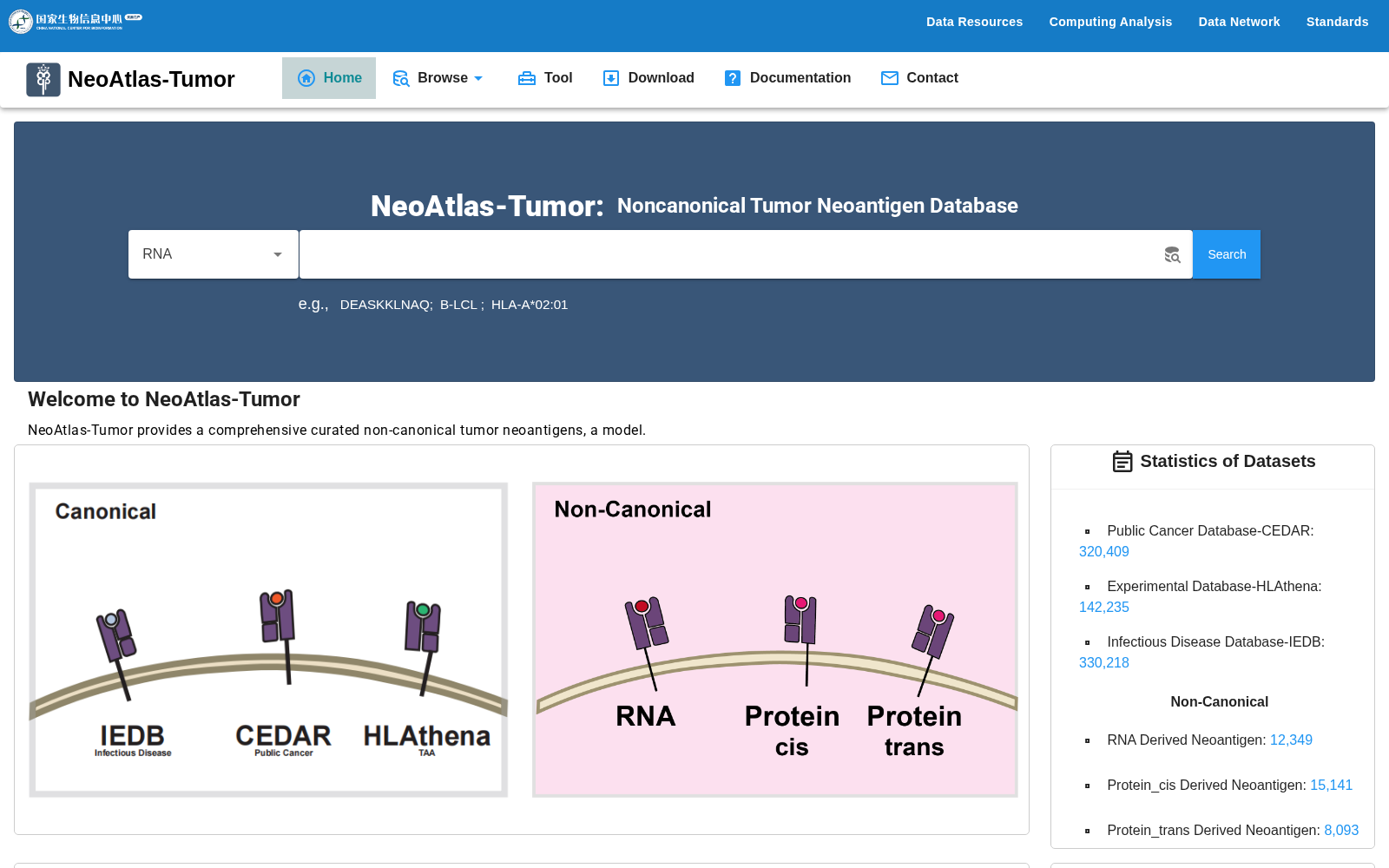Click the Statistics of Datasets calendar icon
Image resolution: width=1389 pixels, height=868 pixels.
[x=1122, y=462]
